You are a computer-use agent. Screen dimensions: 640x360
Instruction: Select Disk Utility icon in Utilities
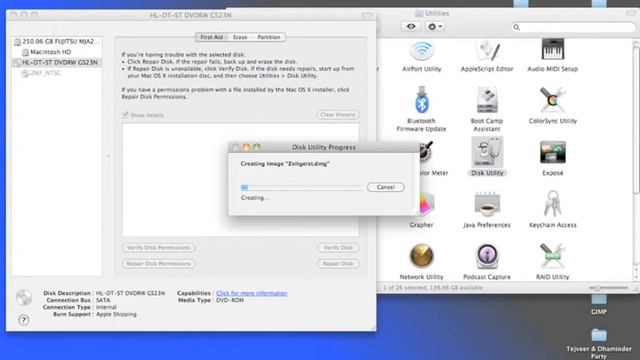[487, 152]
